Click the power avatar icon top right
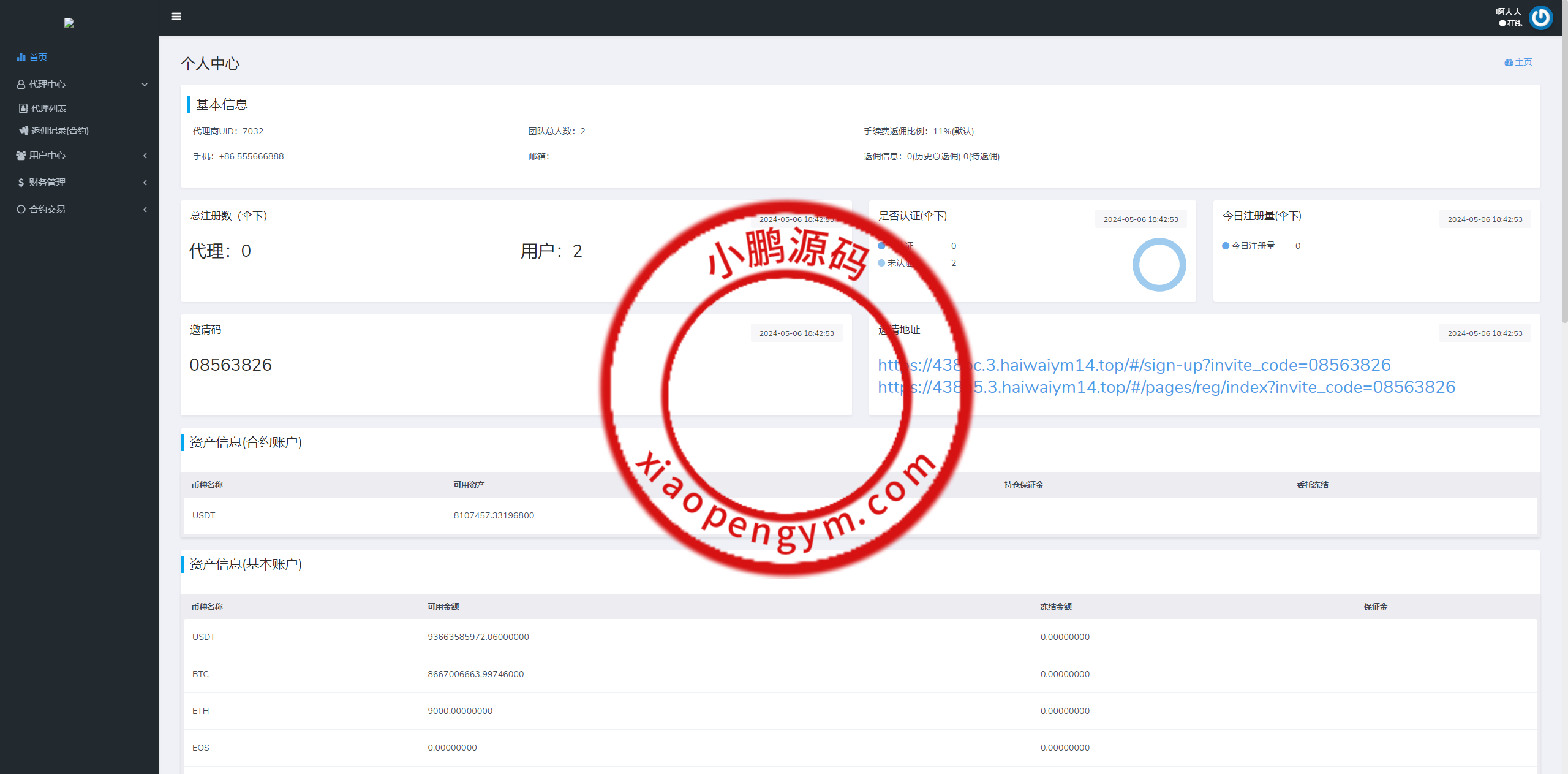The image size is (1568, 774). coord(1540,17)
